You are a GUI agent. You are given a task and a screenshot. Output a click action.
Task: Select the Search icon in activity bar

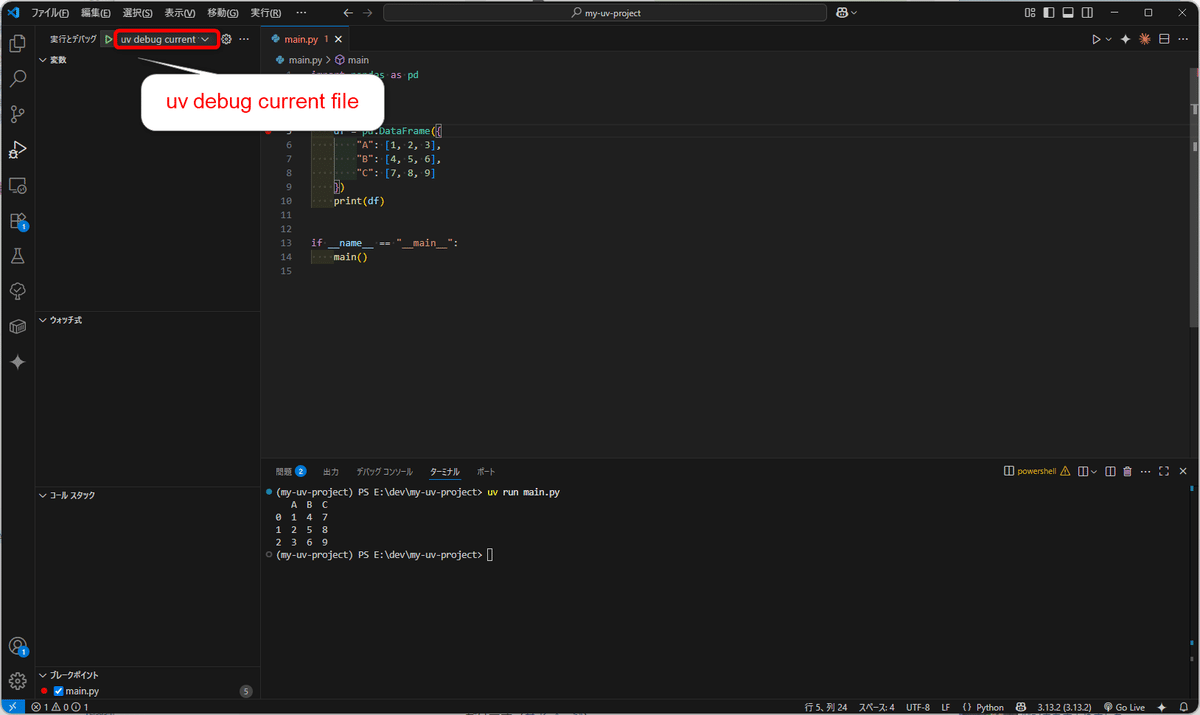click(17, 78)
